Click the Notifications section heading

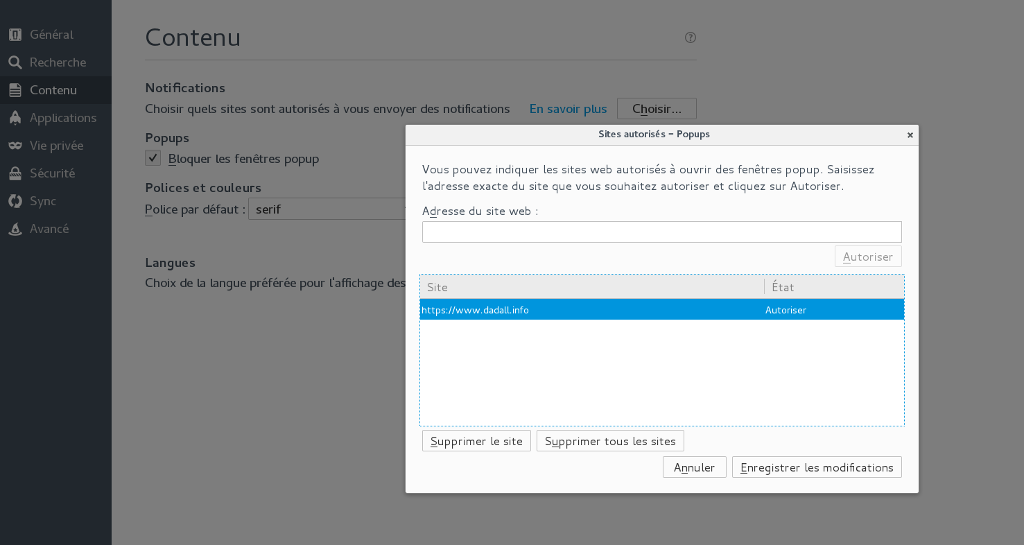(185, 87)
